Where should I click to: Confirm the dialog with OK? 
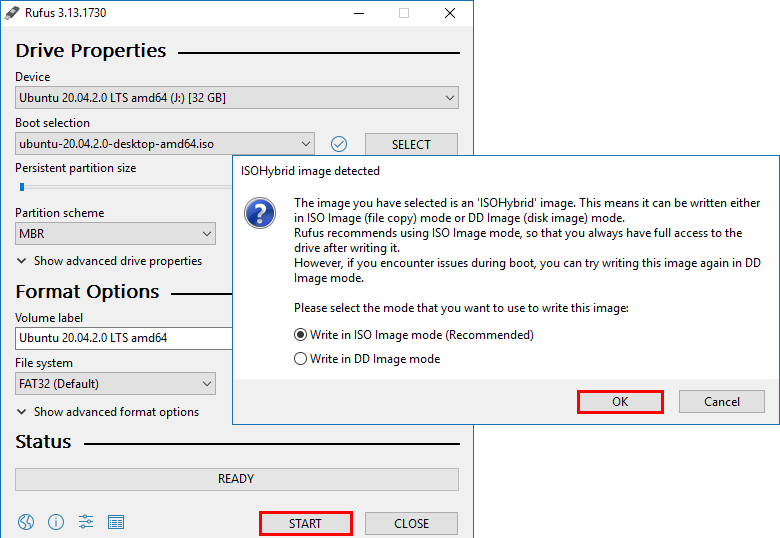[x=620, y=402]
